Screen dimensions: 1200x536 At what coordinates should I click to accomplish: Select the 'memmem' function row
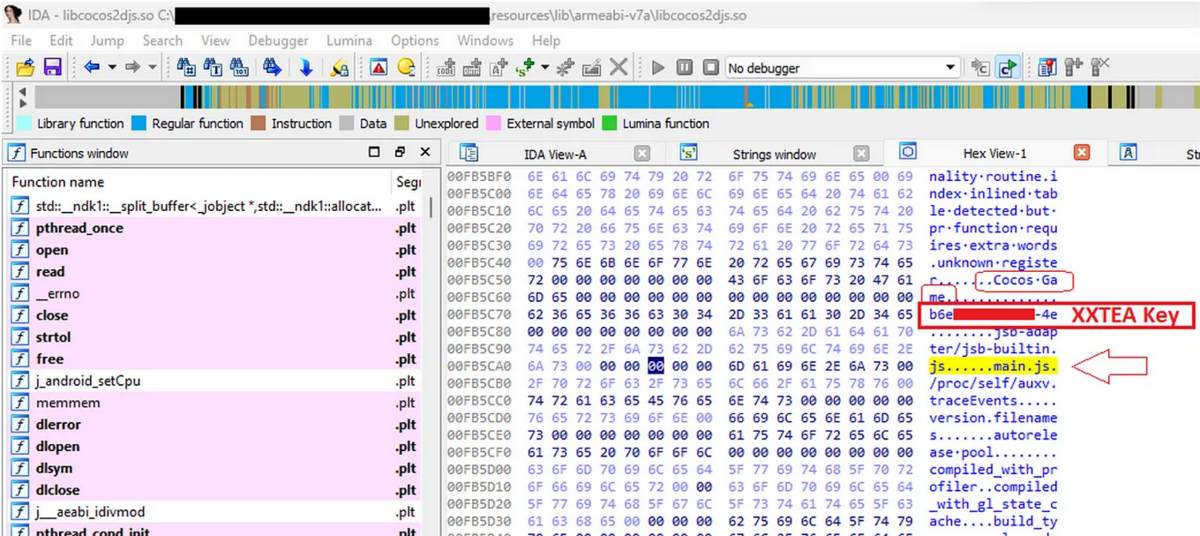[215, 402]
